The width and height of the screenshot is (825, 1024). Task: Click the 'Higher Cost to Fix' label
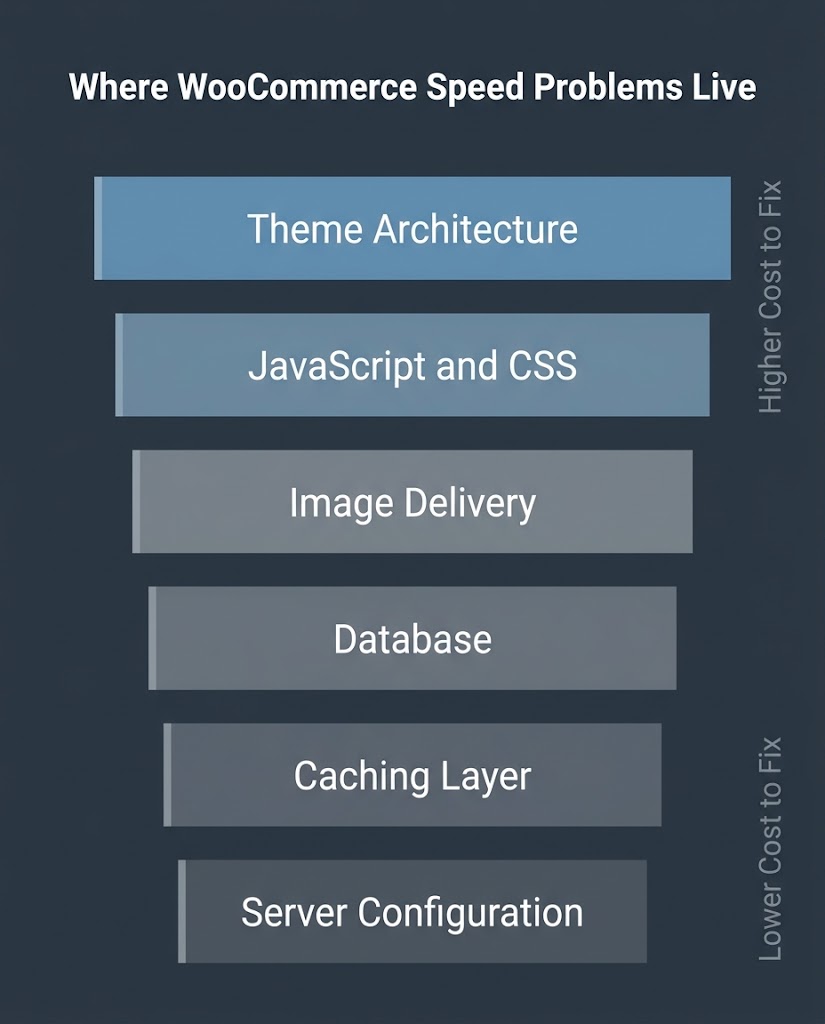[770, 296]
